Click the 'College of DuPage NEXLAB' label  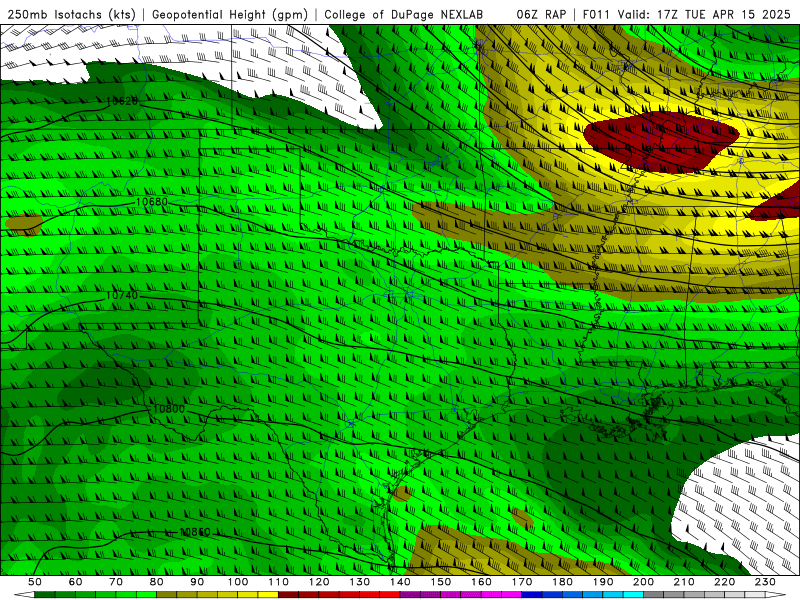pos(404,14)
